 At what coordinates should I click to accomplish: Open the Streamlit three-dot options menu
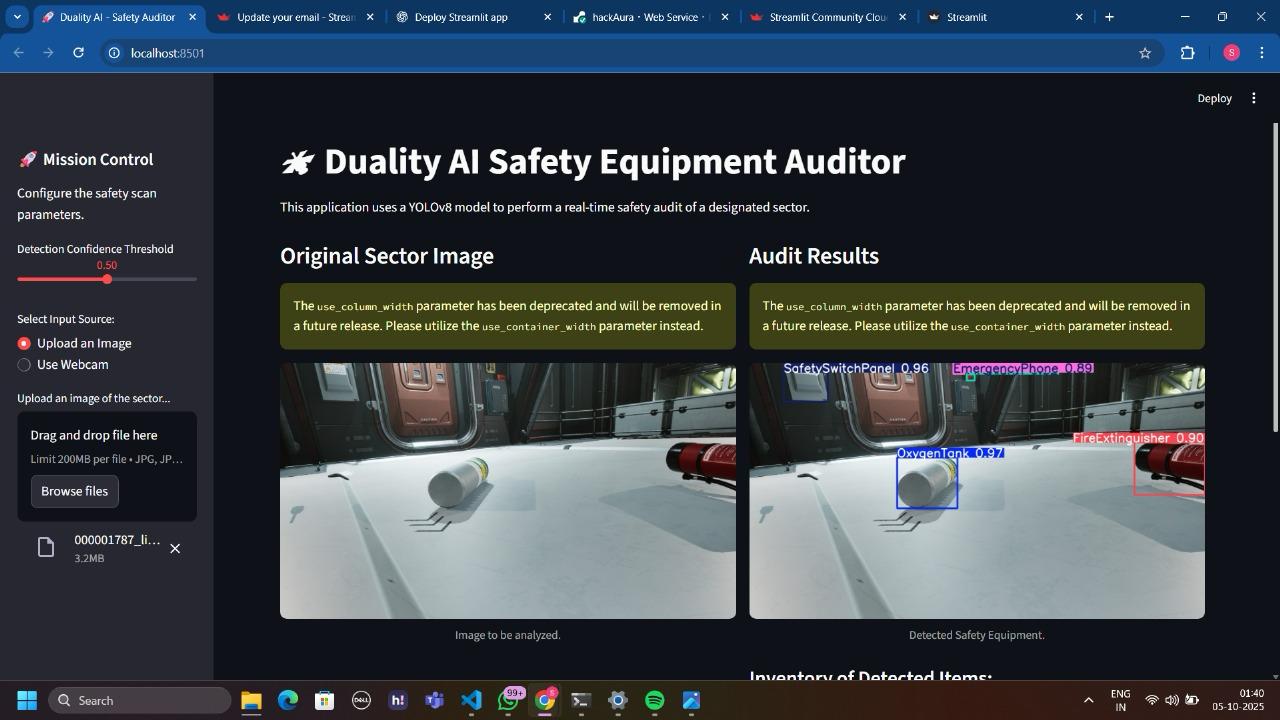click(1253, 98)
